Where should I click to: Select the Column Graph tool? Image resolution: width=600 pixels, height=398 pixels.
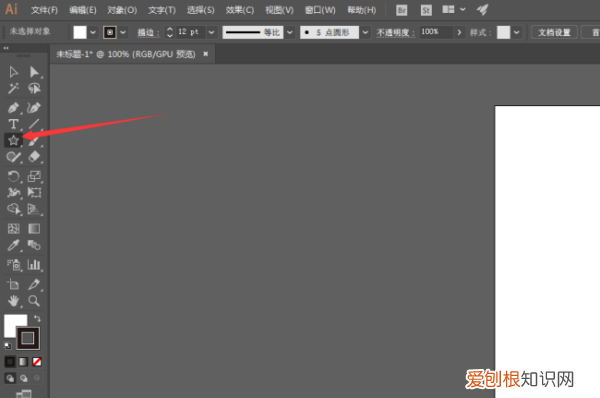pos(34,265)
